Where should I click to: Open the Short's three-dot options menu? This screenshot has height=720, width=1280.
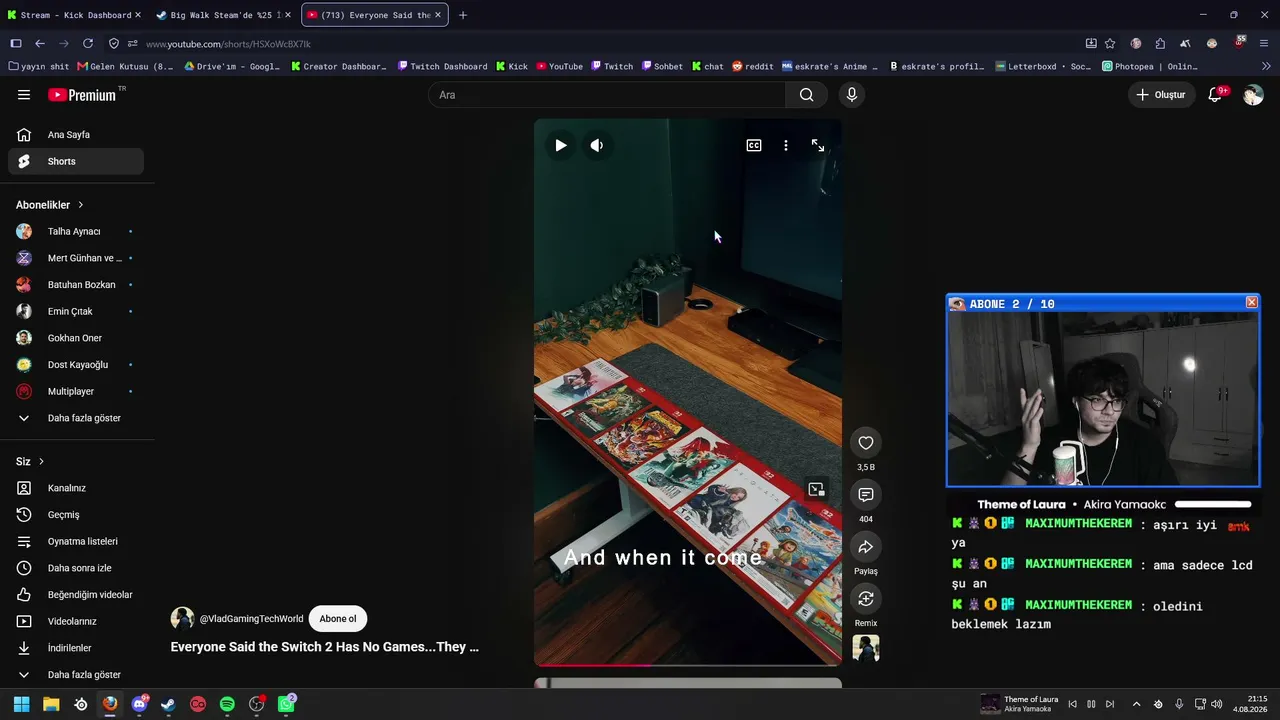click(786, 145)
